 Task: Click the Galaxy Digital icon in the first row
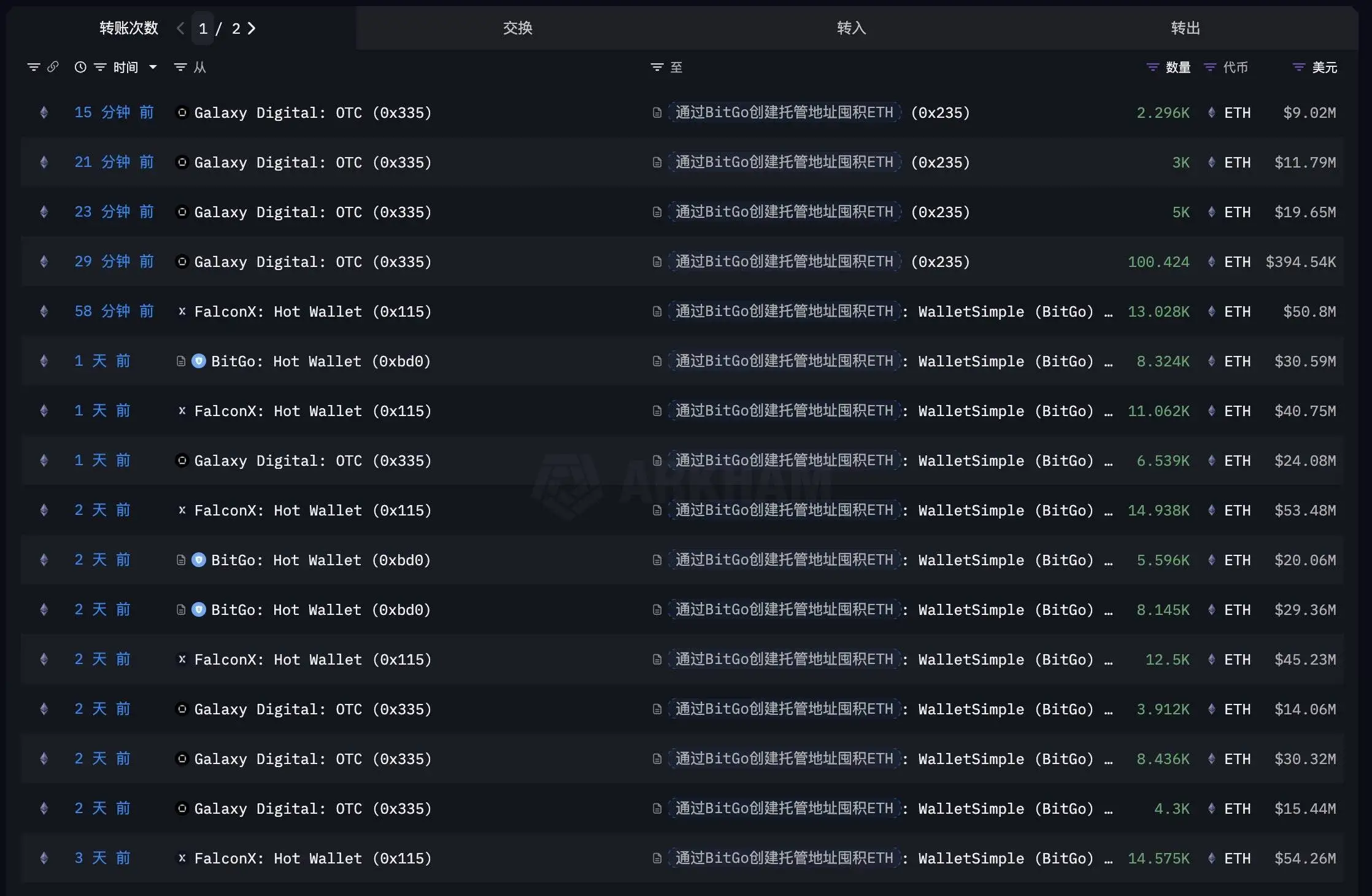tap(182, 112)
